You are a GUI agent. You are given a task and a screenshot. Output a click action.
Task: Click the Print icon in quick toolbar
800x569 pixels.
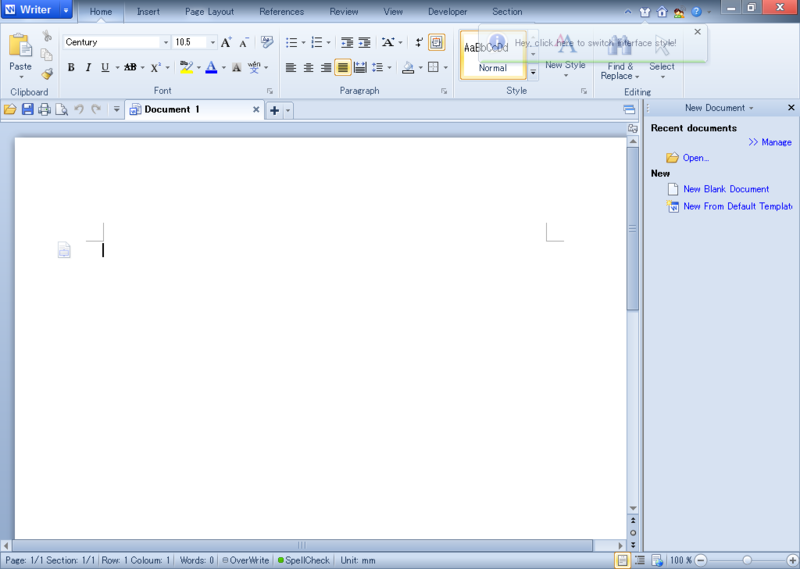pyautogui.click(x=44, y=109)
